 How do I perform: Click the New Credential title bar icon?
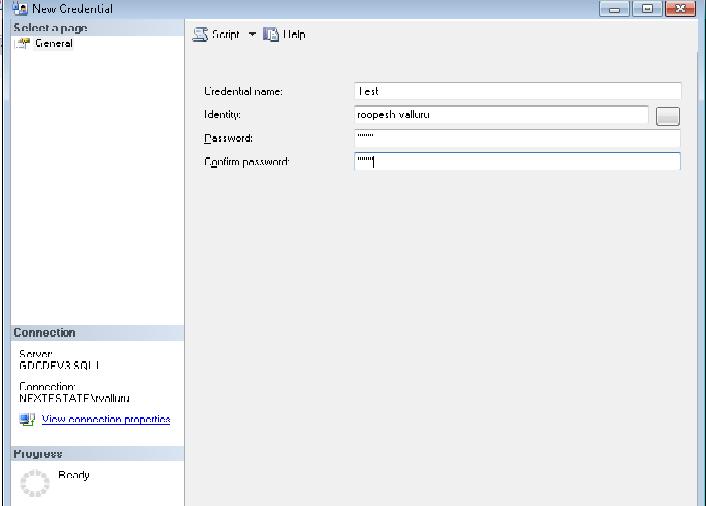coord(19,8)
